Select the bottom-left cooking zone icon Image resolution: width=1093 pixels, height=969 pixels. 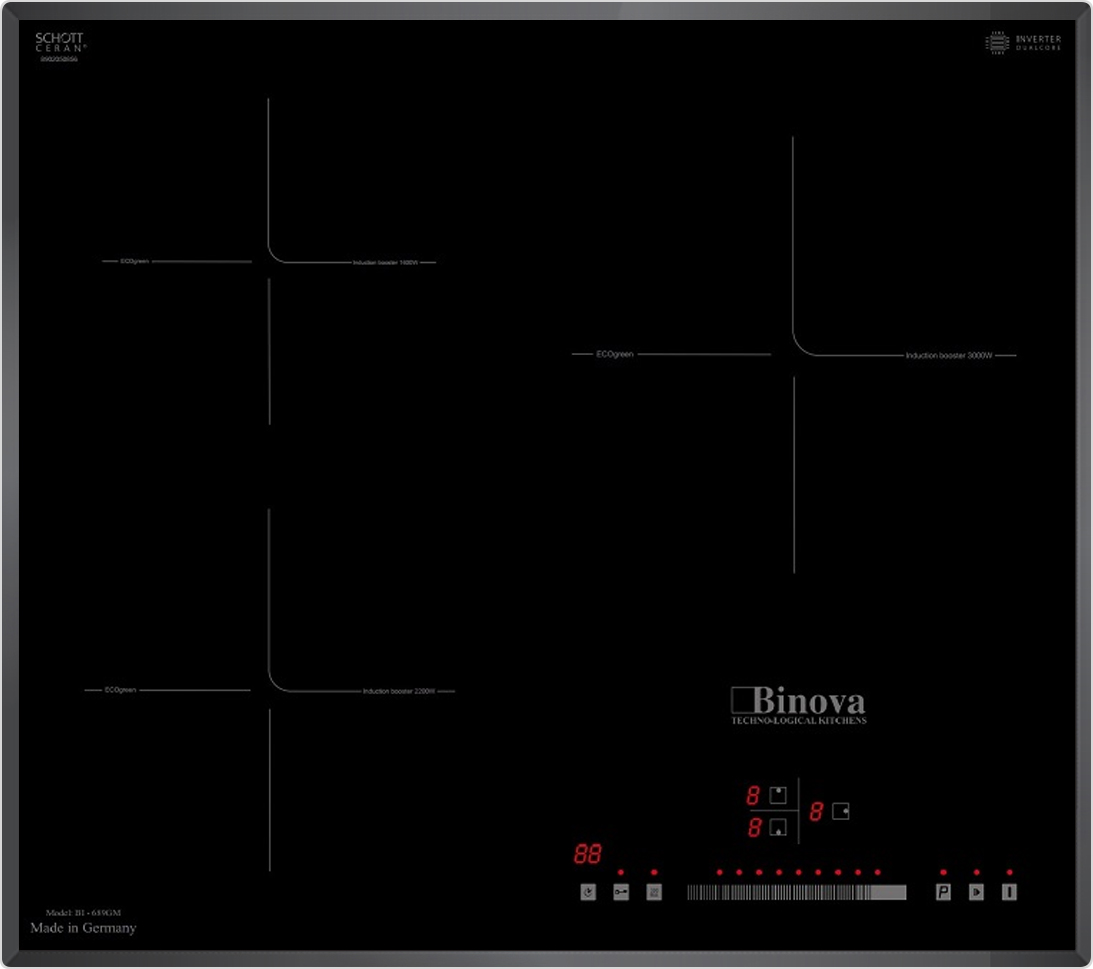(778, 828)
